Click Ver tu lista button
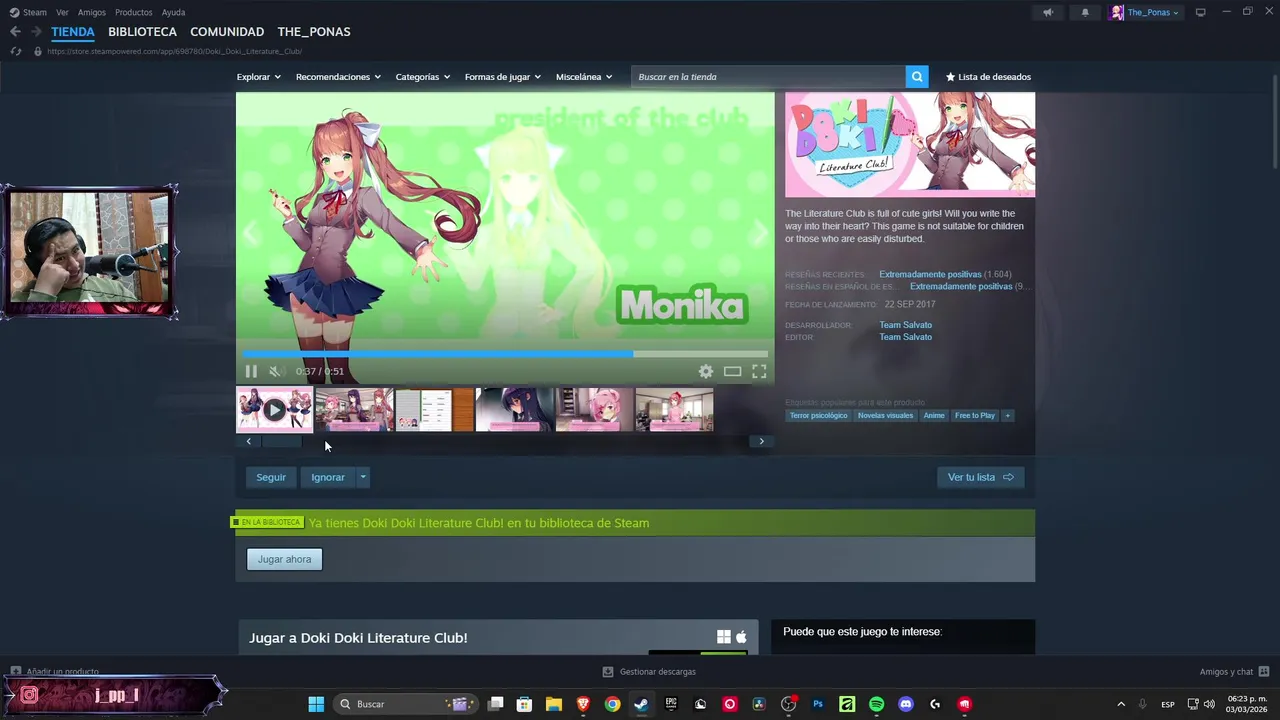This screenshot has height=720, width=1280. tap(980, 477)
